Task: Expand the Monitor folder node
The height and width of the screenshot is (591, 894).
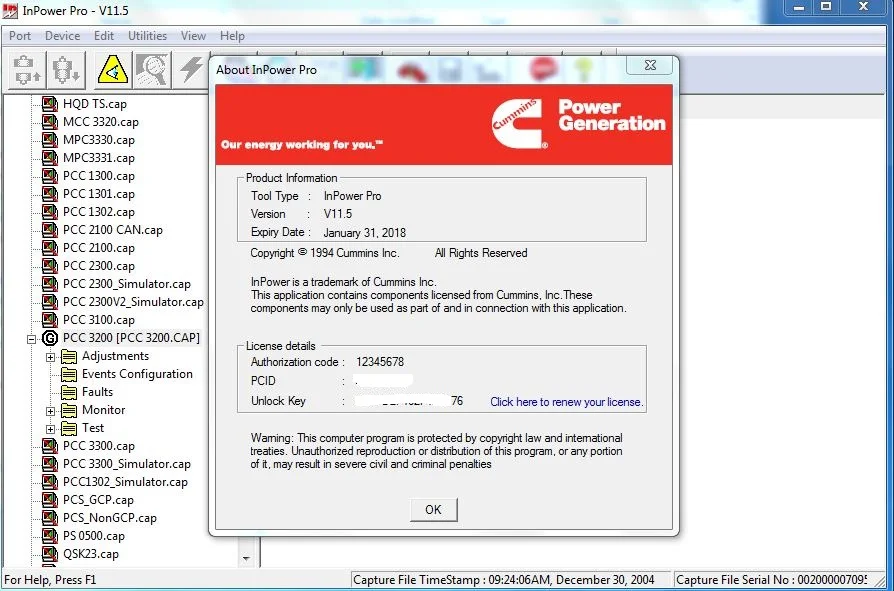Action: point(50,411)
